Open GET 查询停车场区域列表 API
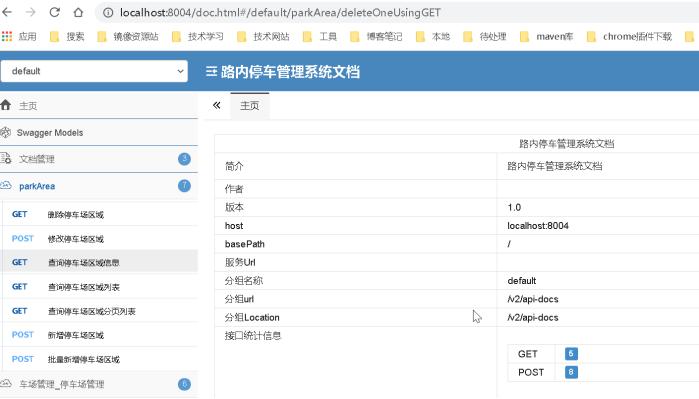This screenshot has height=399, width=699. pyautogui.click(x=100, y=287)
